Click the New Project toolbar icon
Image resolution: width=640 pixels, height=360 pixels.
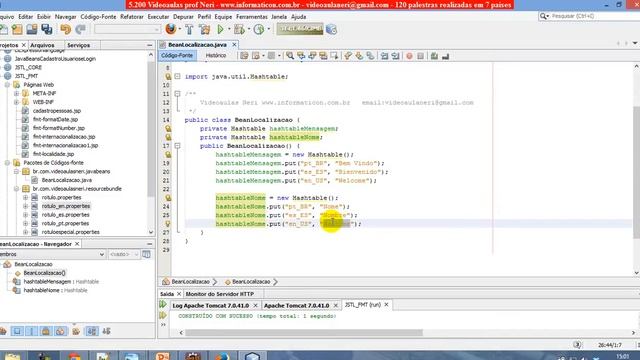click(17, 29)
